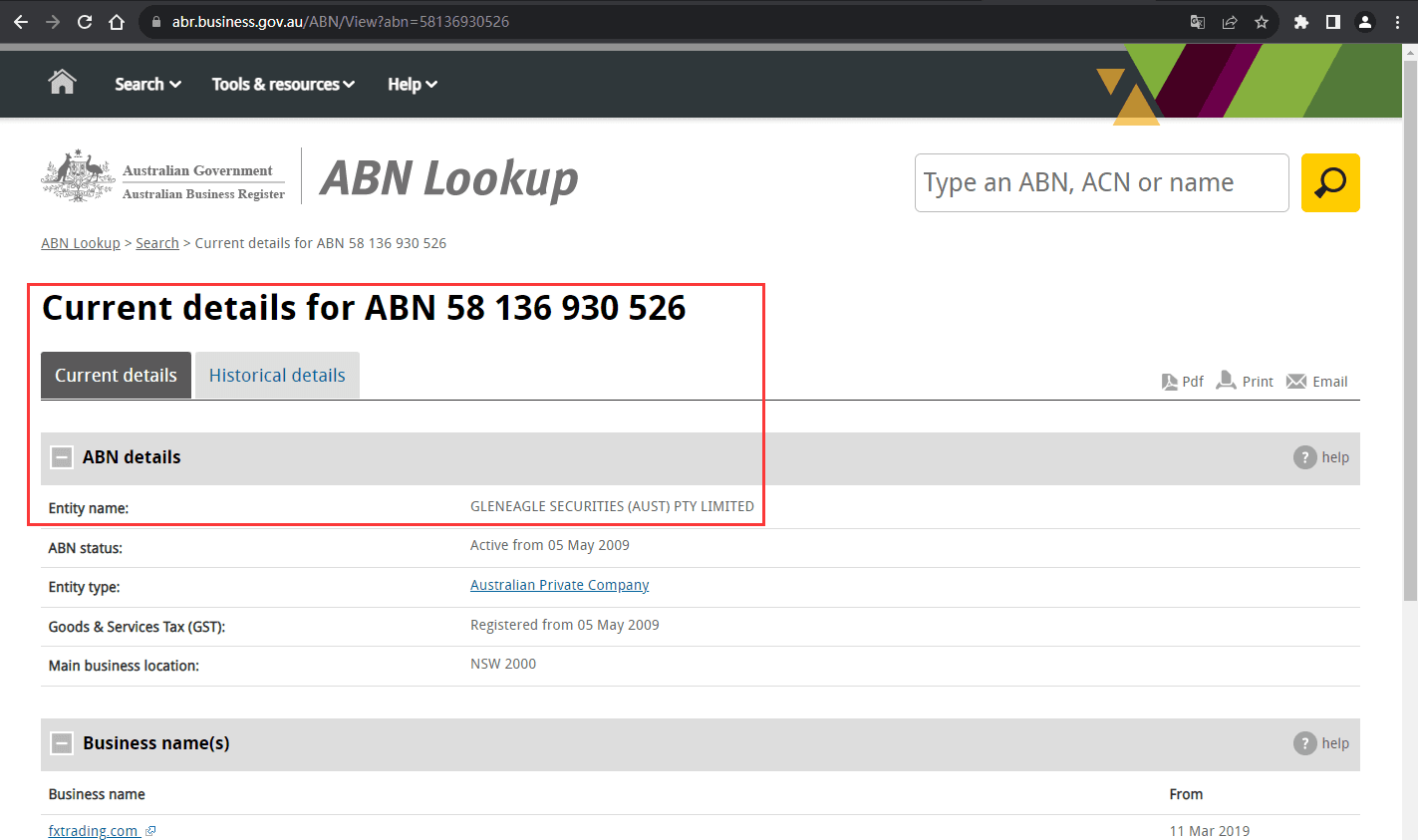The height and width of the screenshot is (840, 1418).
Task: Select the Current details tab
Action: [116, 376]
